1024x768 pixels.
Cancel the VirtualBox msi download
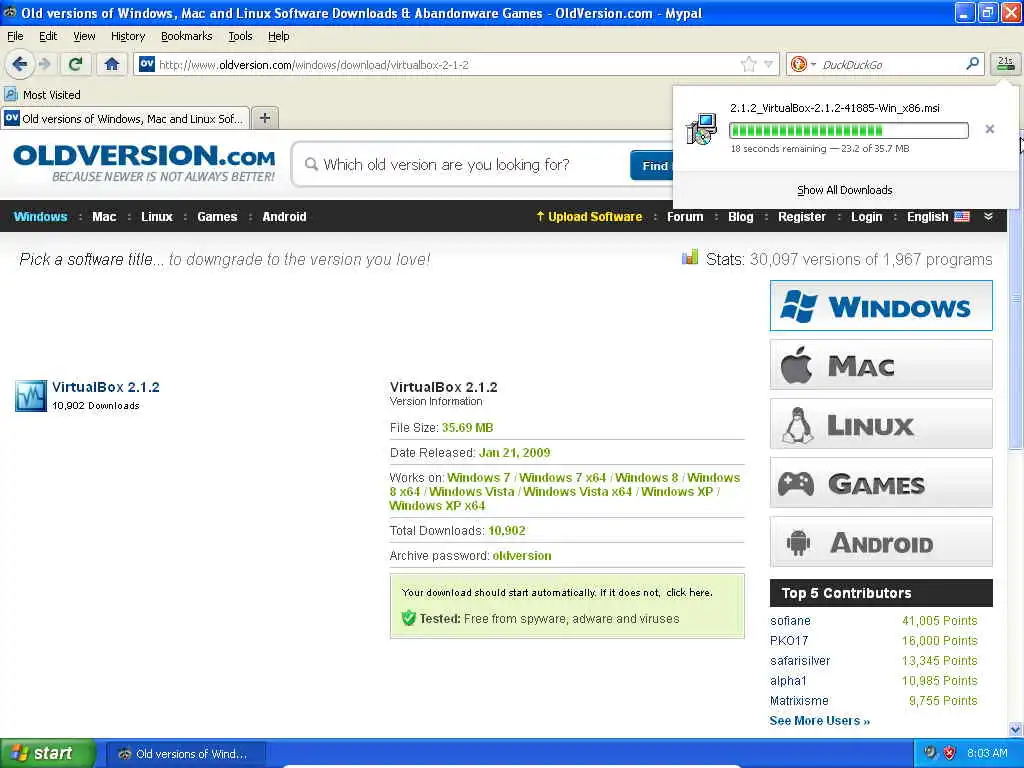coord(989,129)
